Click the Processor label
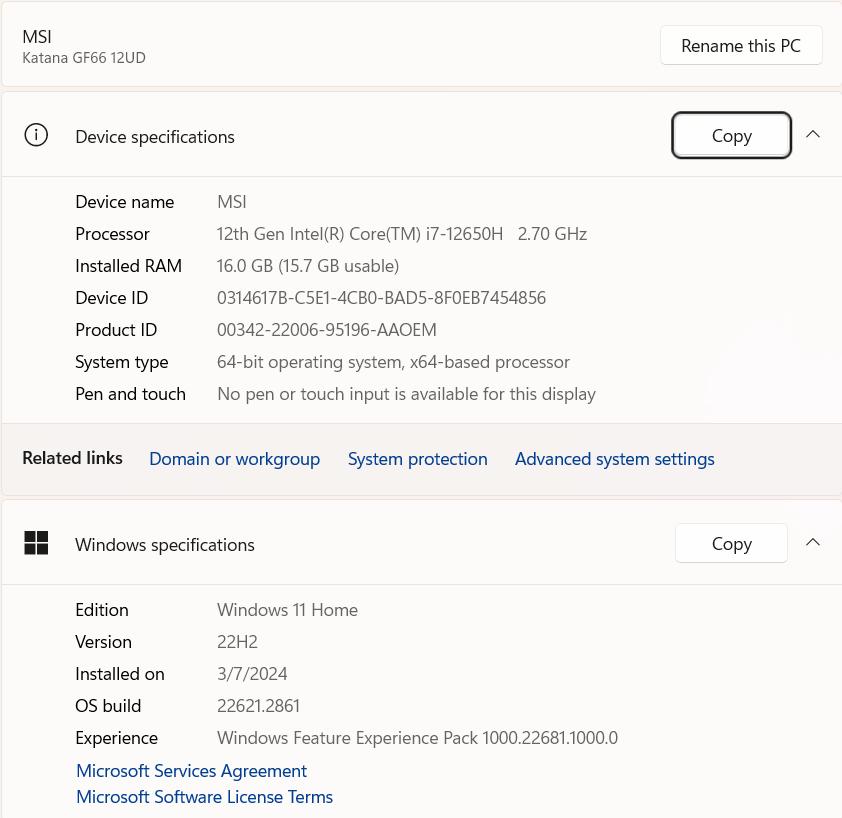842x818 pixels. pos(112,234)
